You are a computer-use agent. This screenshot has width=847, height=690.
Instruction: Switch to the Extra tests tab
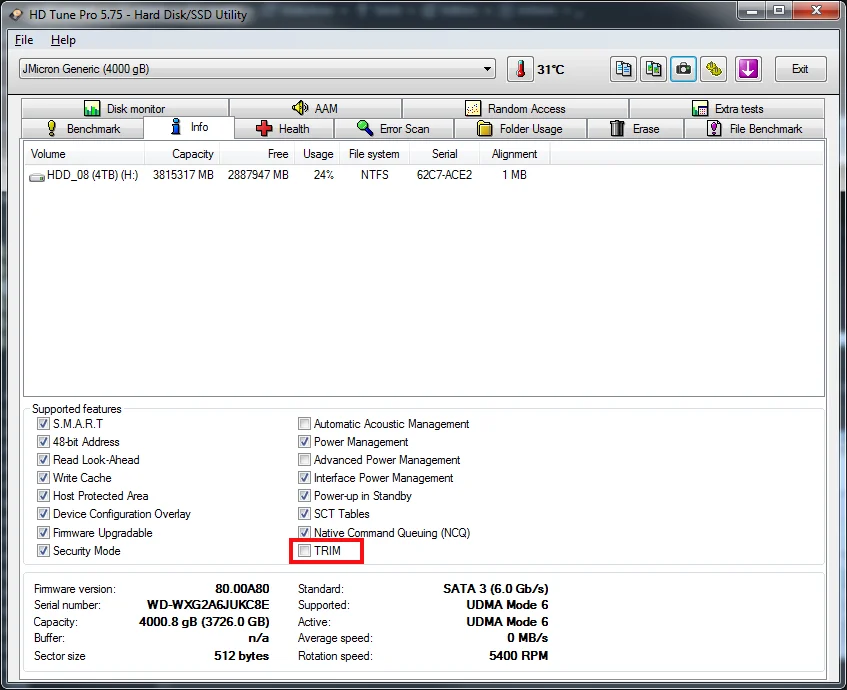[x=727, y=109]
